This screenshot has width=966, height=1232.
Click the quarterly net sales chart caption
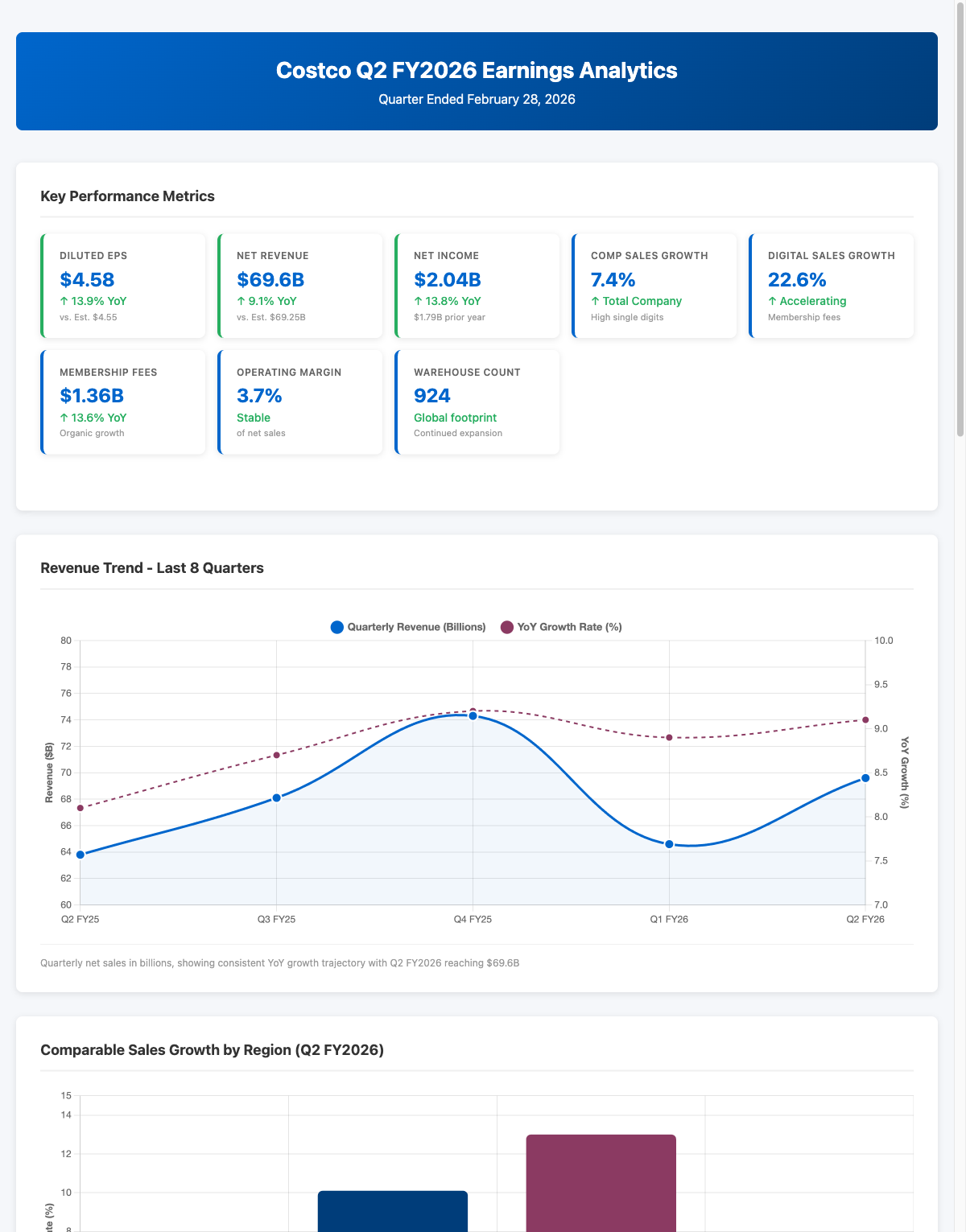pos(279,962)
